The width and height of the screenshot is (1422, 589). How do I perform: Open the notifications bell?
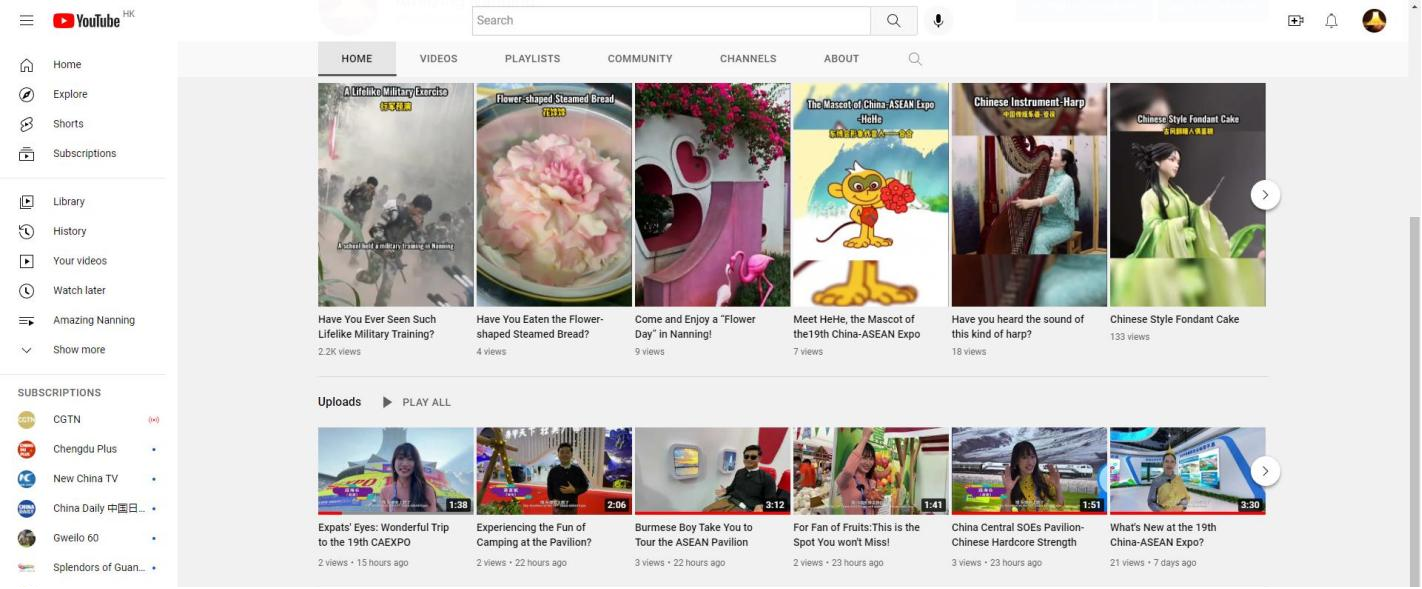point(1331,20)
